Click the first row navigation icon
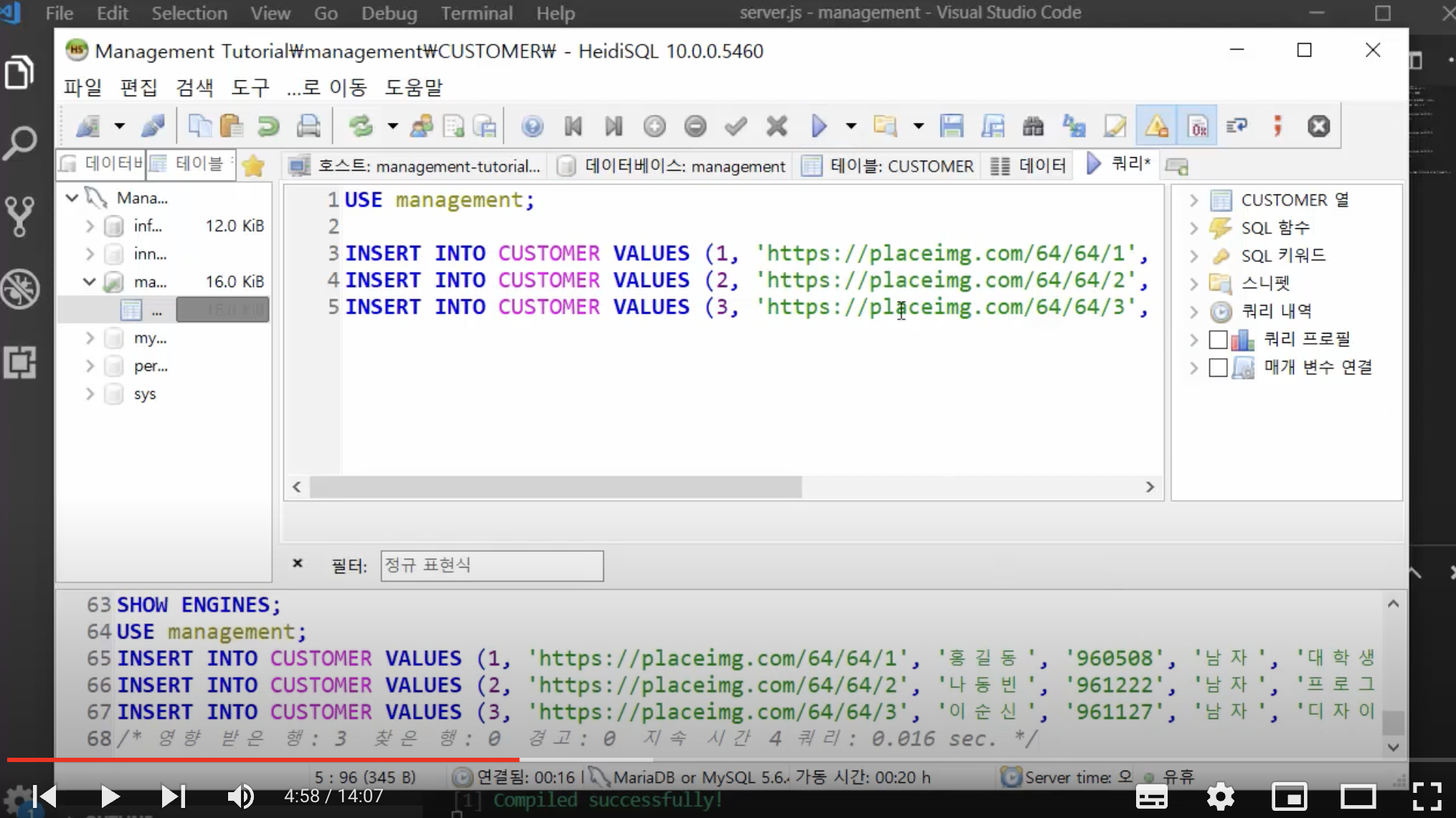1456x818 pixels. click(573, 126)
